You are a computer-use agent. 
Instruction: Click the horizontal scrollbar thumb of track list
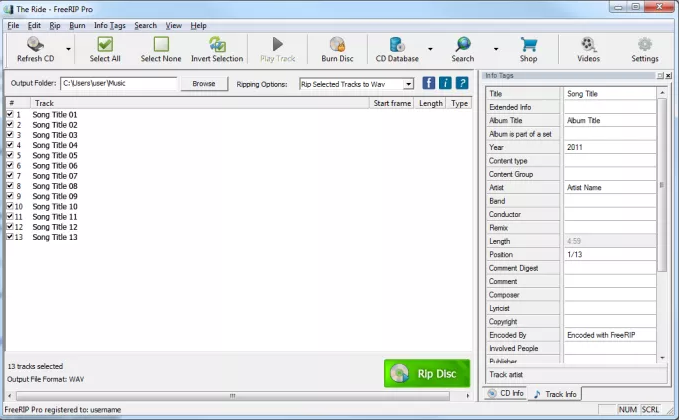(233, 396)
